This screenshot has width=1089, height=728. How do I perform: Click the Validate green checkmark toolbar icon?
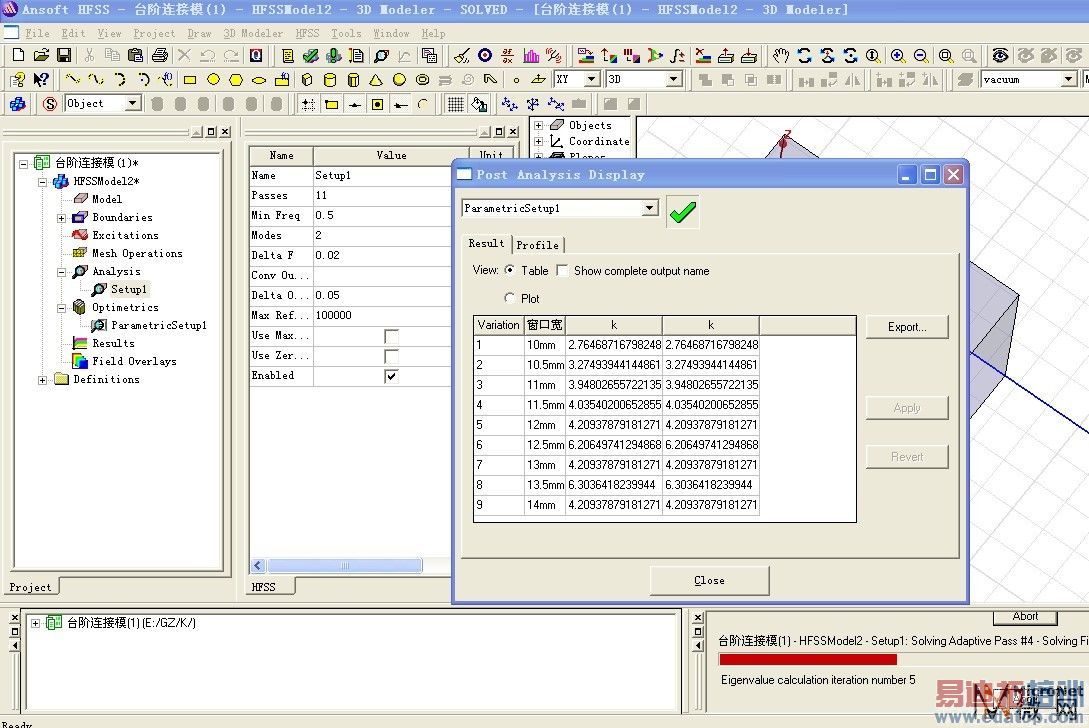(x=310, y=56)
